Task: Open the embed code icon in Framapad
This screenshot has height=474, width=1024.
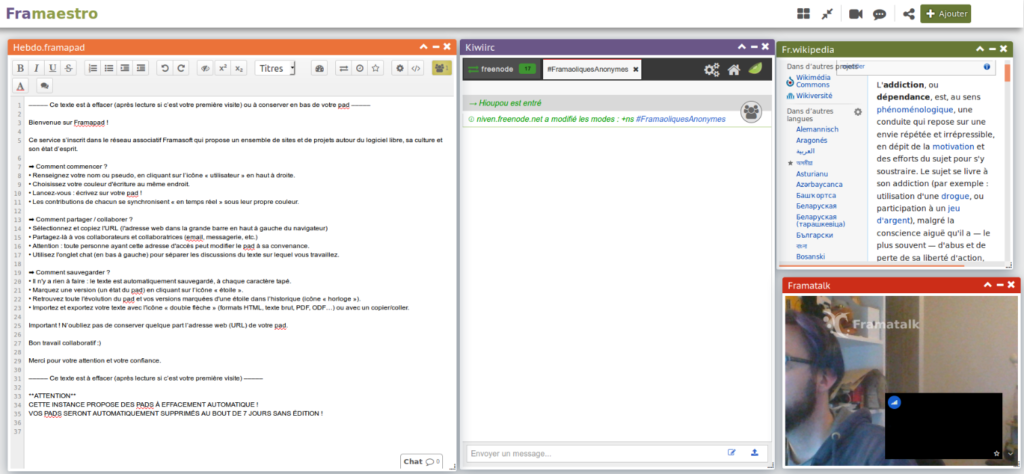Action: pyautogui.click(x=415, y=68)
